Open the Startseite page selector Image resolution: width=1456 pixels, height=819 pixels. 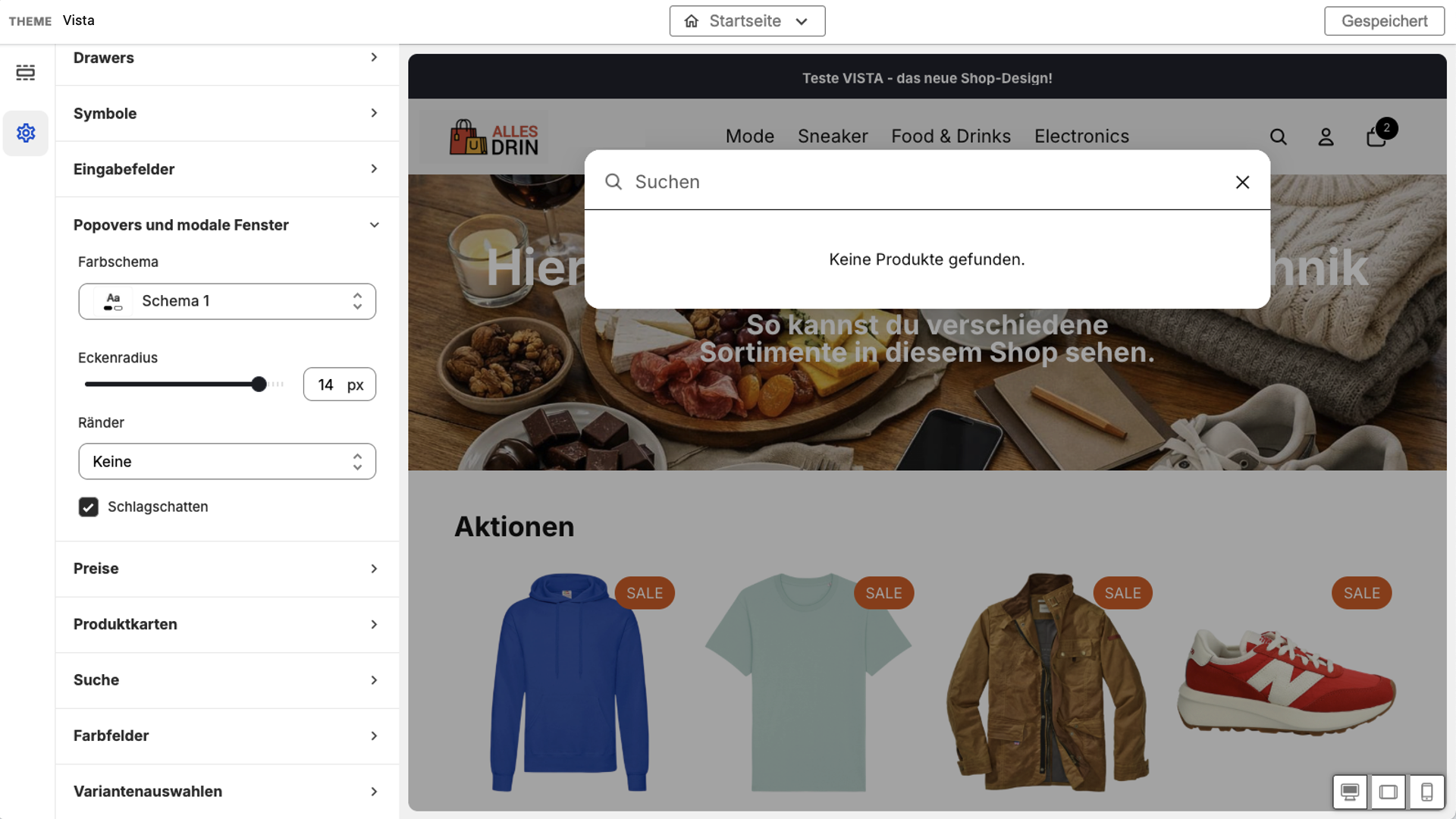point(747,21)
